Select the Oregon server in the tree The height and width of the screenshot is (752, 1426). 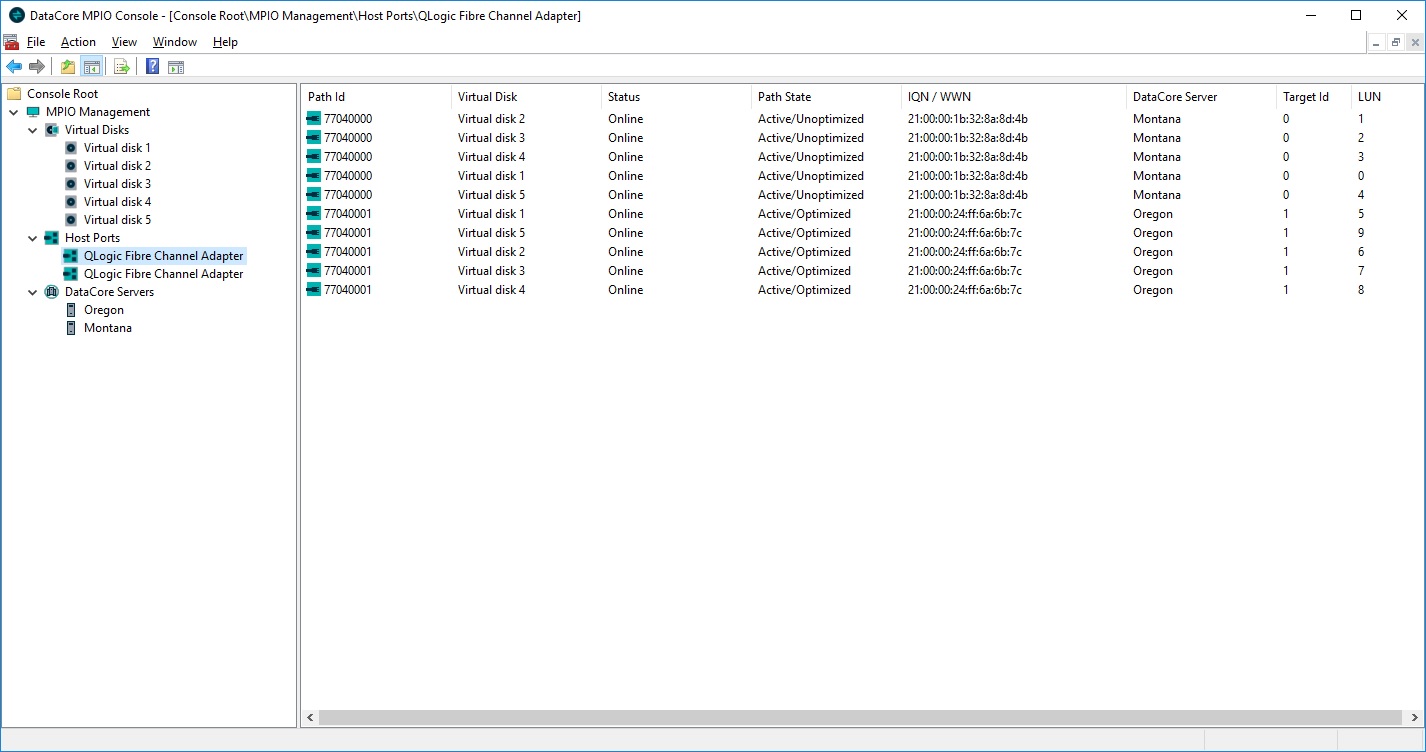(x=104, y=310)
